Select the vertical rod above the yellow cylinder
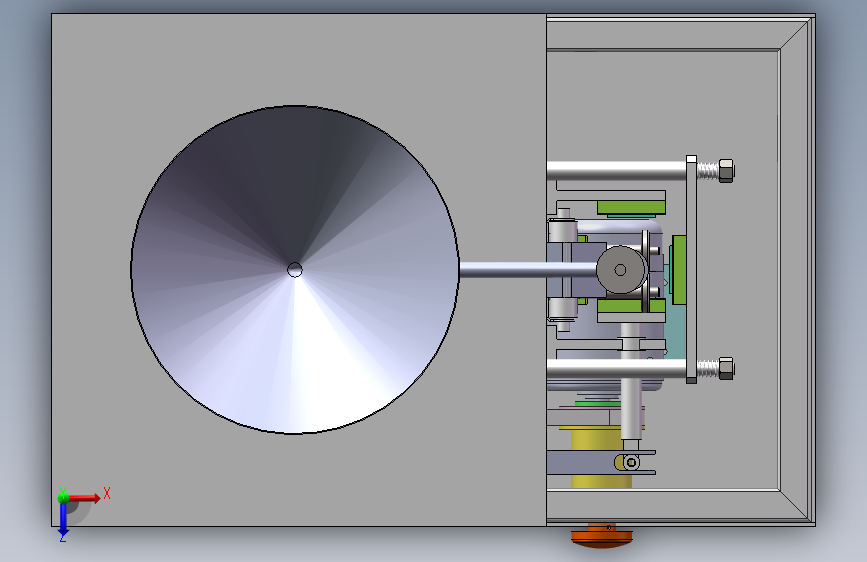 (631, 382)
